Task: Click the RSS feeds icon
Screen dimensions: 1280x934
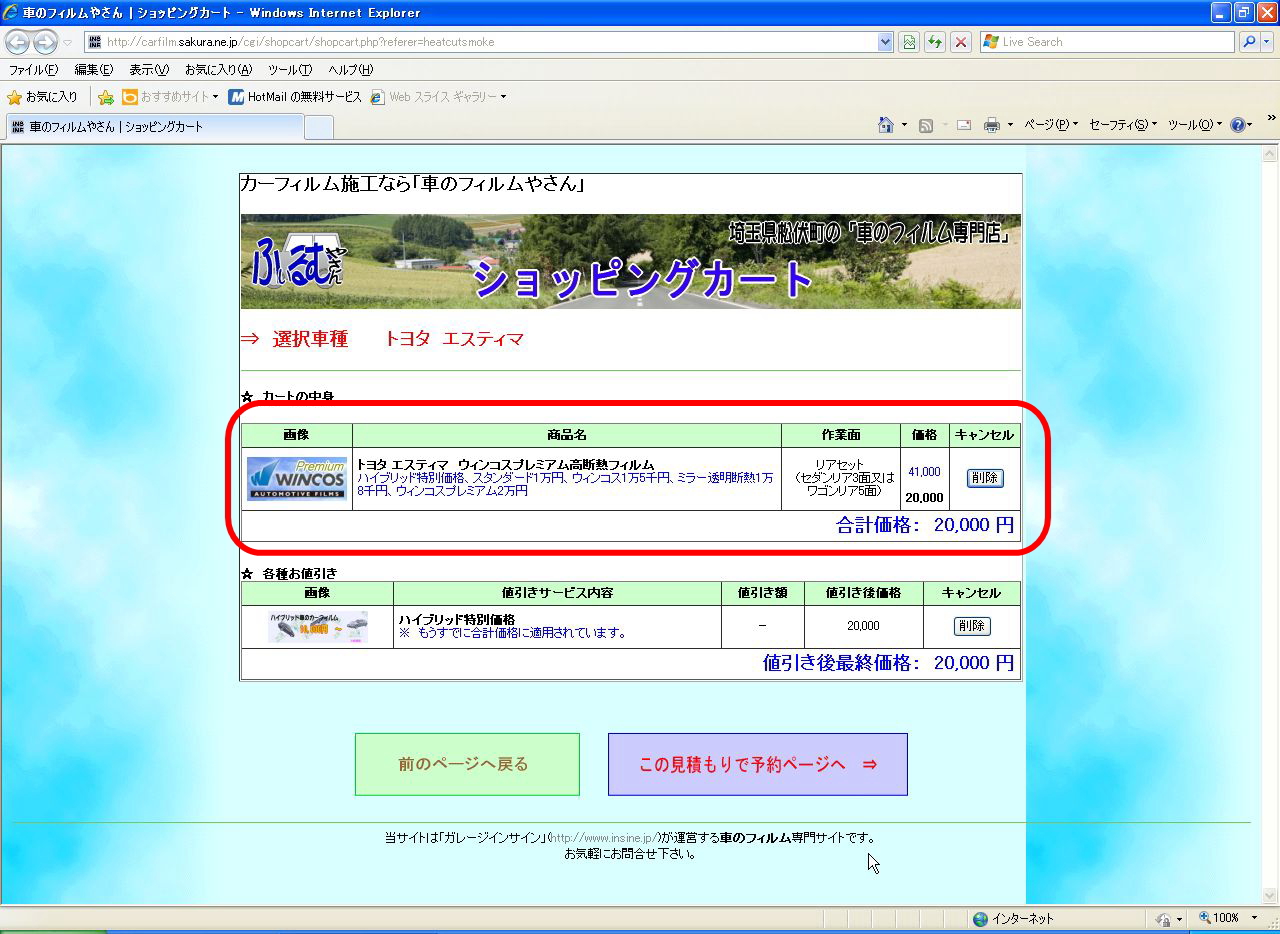Action: (x=926, y=125)
